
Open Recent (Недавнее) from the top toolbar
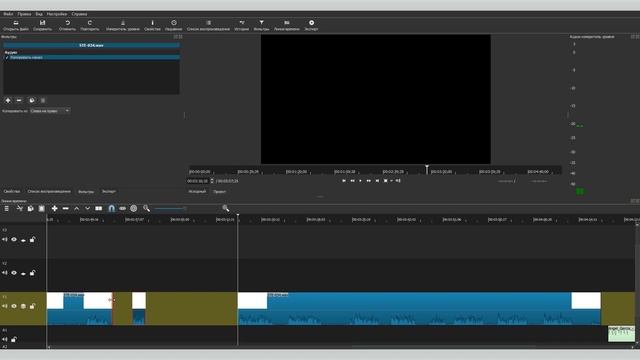[173, 23]
